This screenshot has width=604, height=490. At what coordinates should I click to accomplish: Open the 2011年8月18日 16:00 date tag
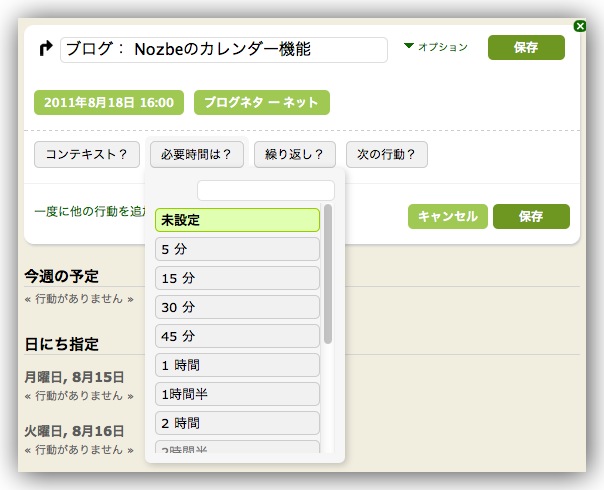pos(109,103)
